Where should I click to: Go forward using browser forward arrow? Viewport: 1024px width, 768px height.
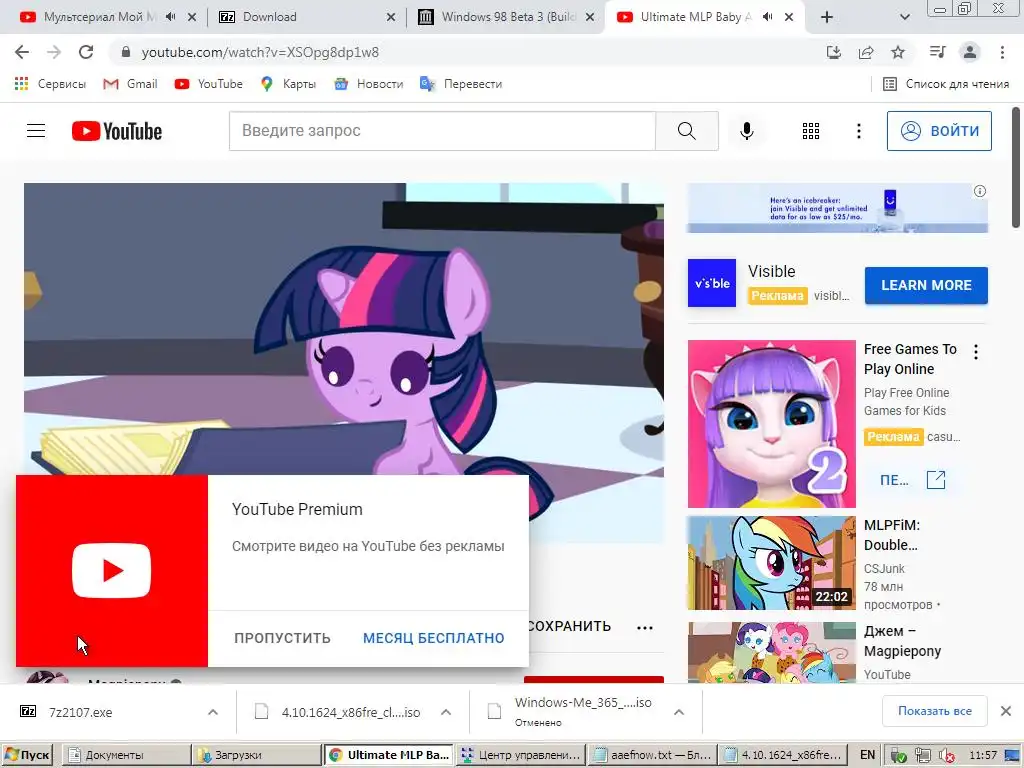point(54,52)
